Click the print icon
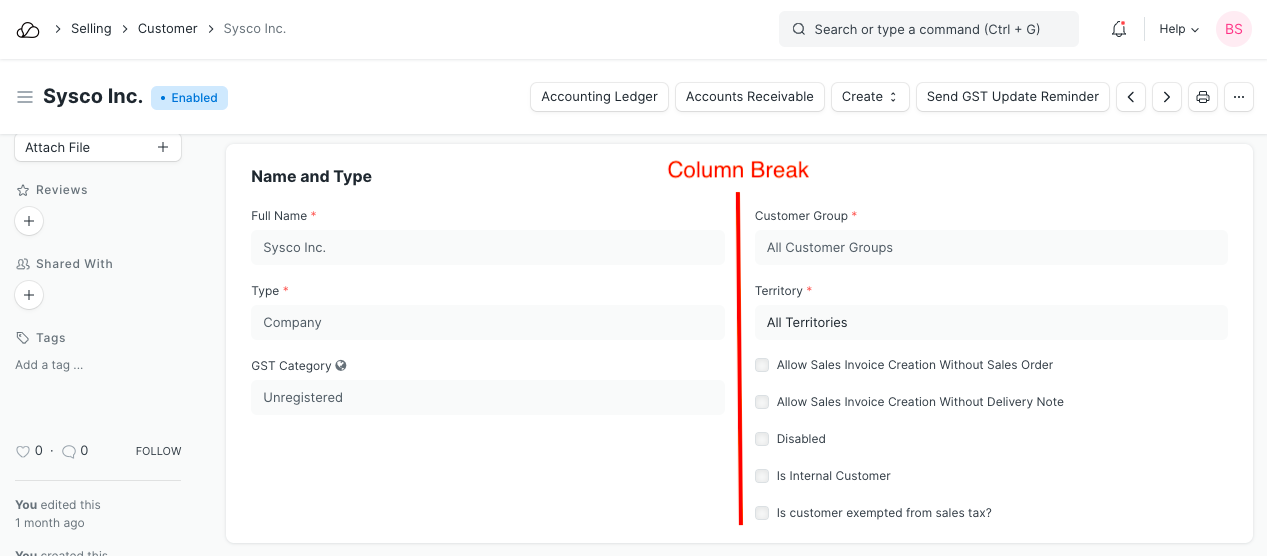Image resolution: width=1267 pixels, height=556 pixels. 1203,97
